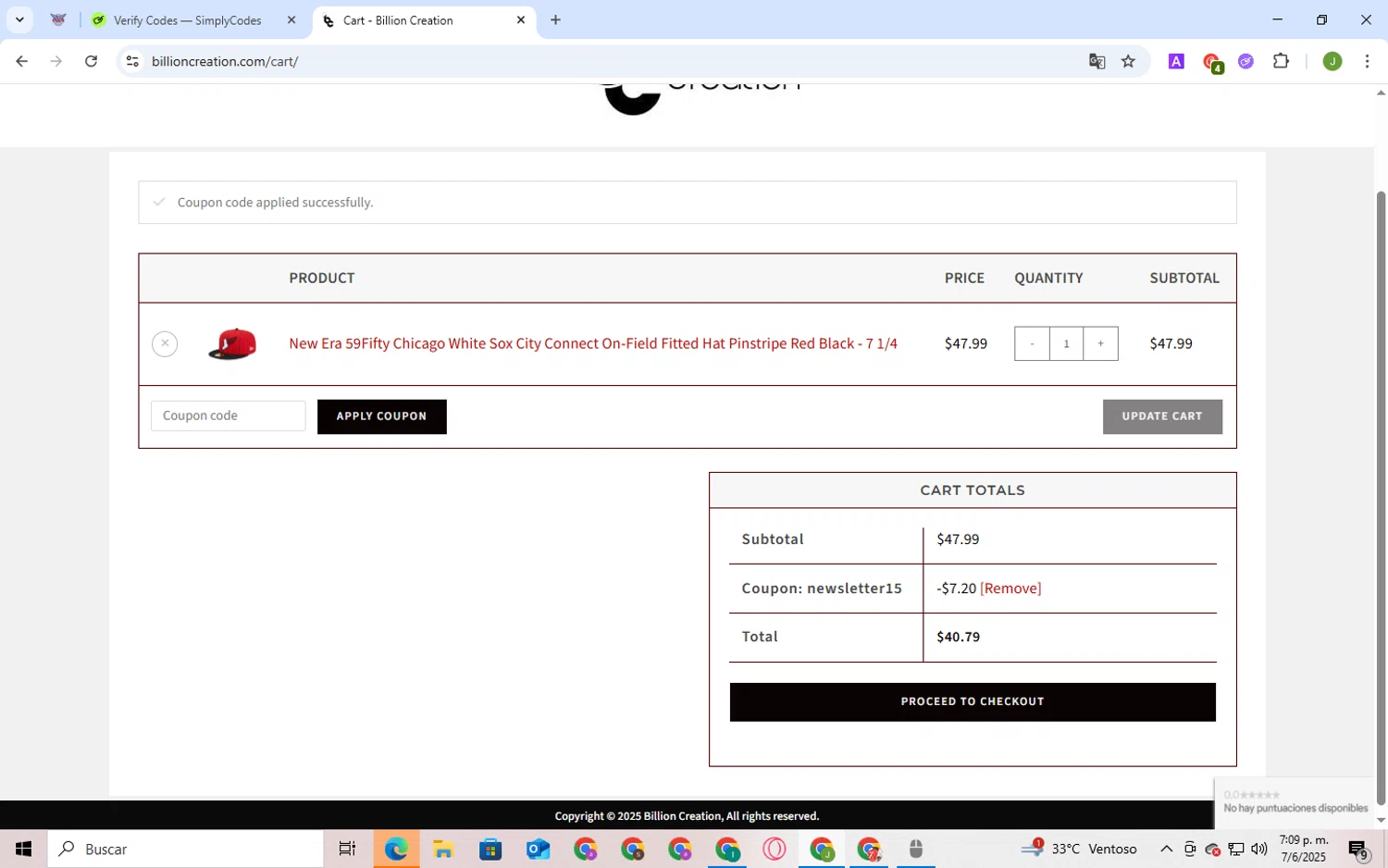Viewport: 1388px width, 868px height.
Task: Open the purple round extension icon
Action: point(1246,61)
